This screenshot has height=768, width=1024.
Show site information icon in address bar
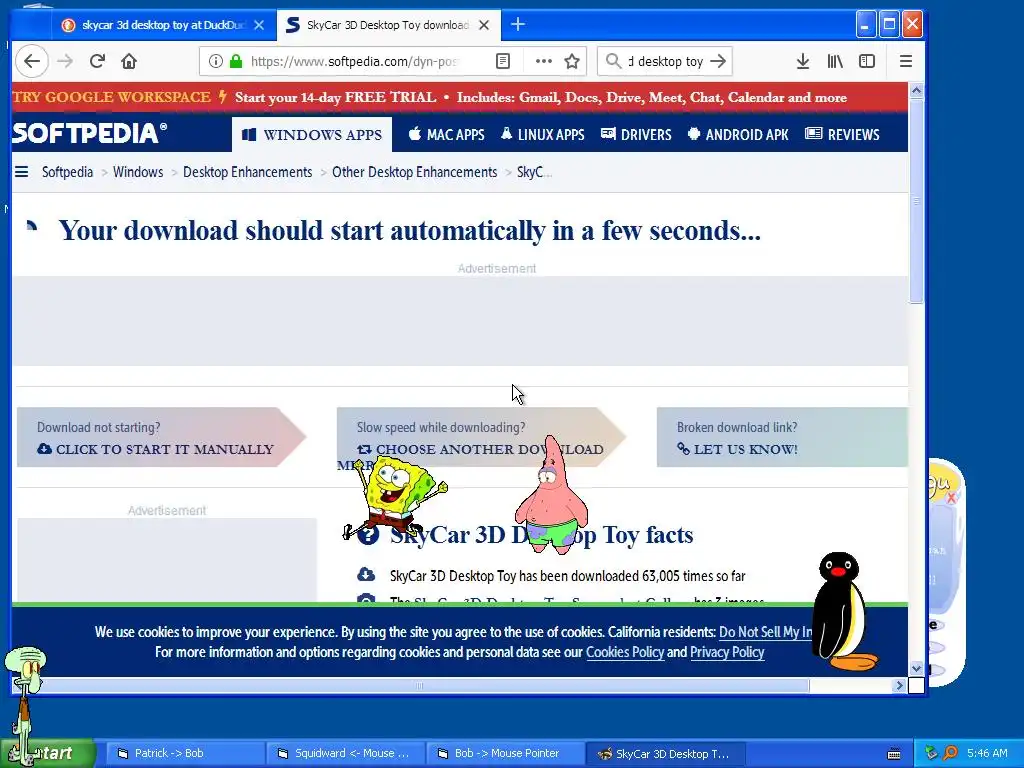pos(215,61)
